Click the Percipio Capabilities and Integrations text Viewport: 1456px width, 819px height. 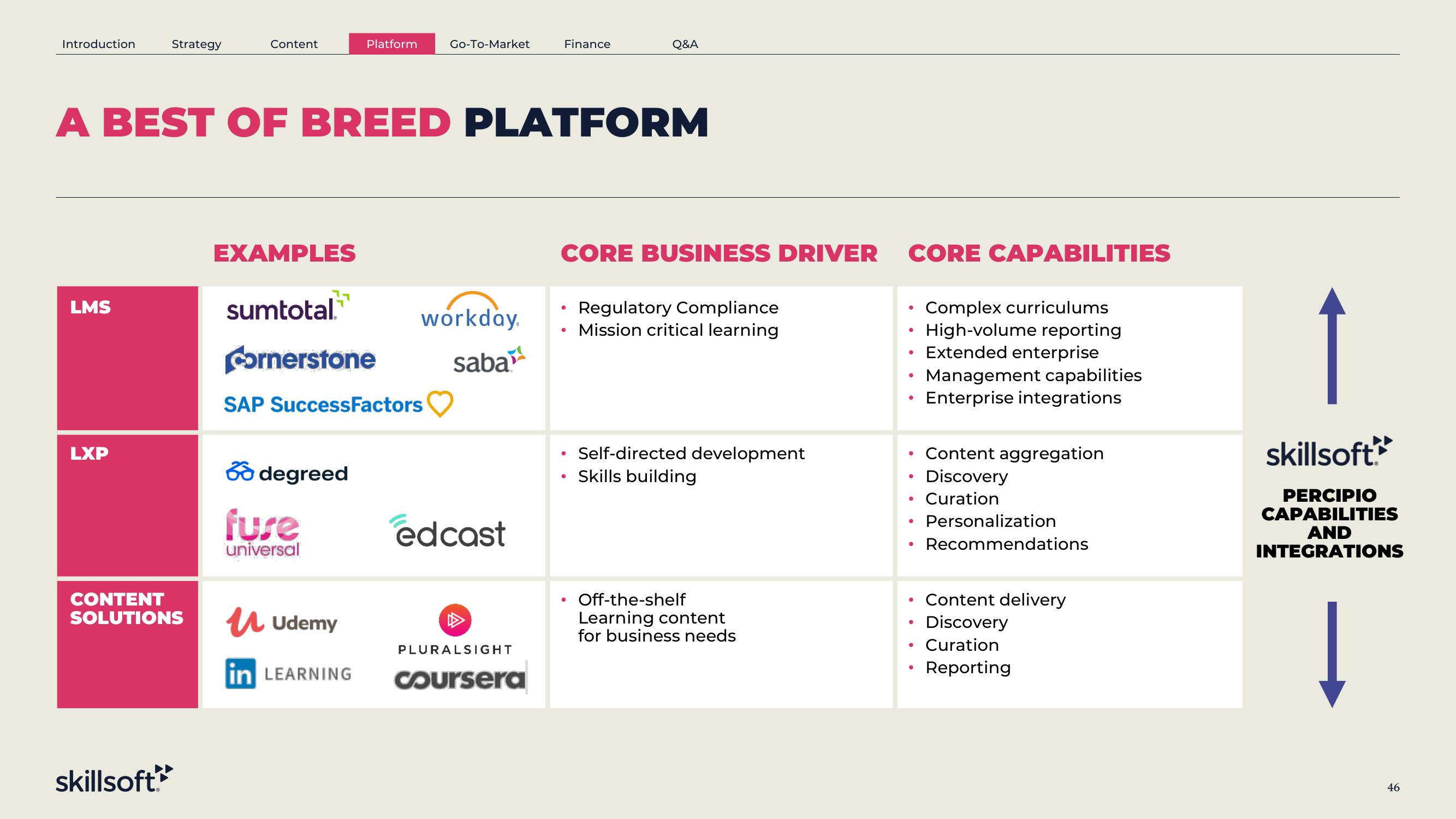pyautogui.click(x=1329, y=523)
